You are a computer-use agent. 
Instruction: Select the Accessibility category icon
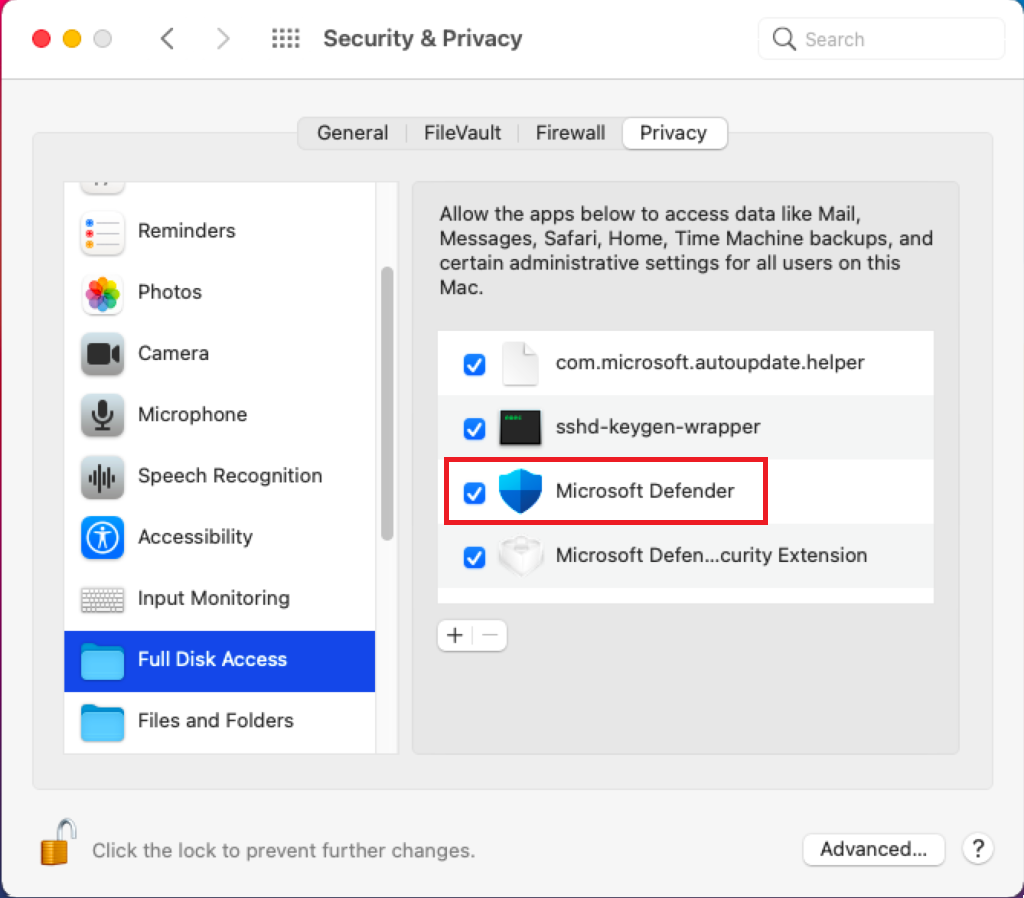pyautogui.click(x=102, y=537)
